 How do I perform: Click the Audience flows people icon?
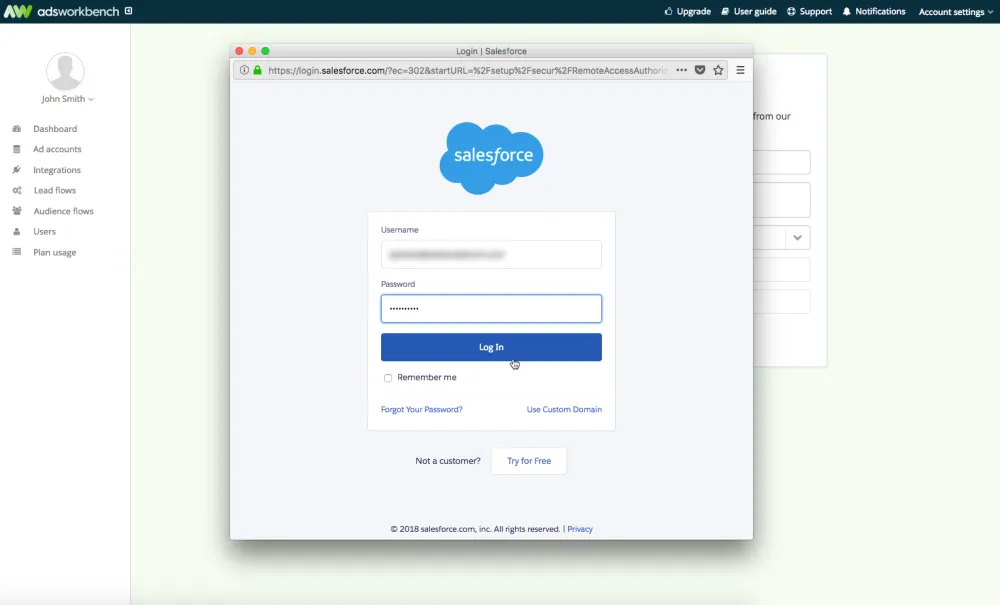(17, 210)
